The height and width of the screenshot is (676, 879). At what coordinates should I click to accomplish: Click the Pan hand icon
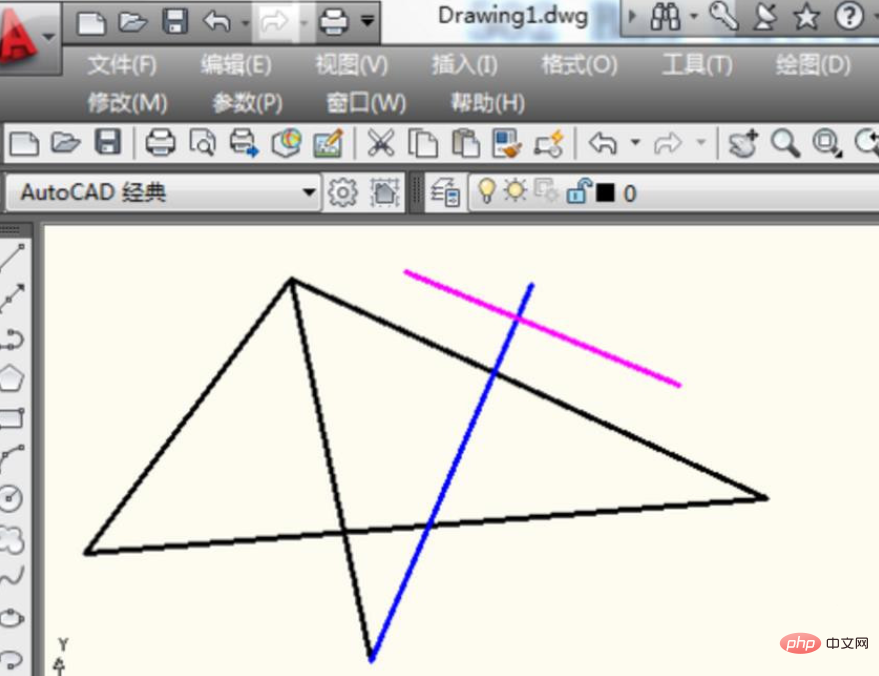(x=743, y=143)
